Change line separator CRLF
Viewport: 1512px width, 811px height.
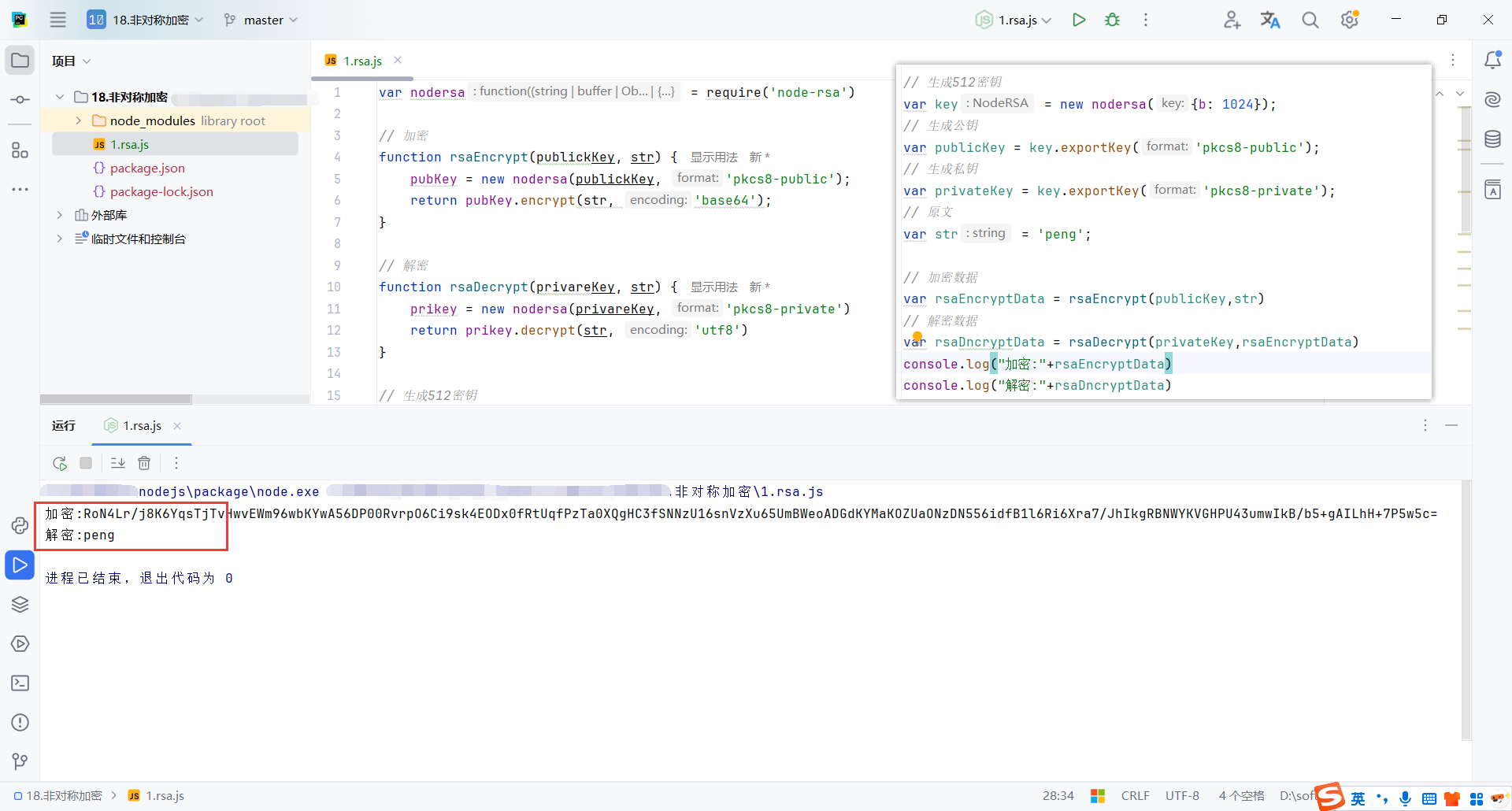(x=1136, y=796)
